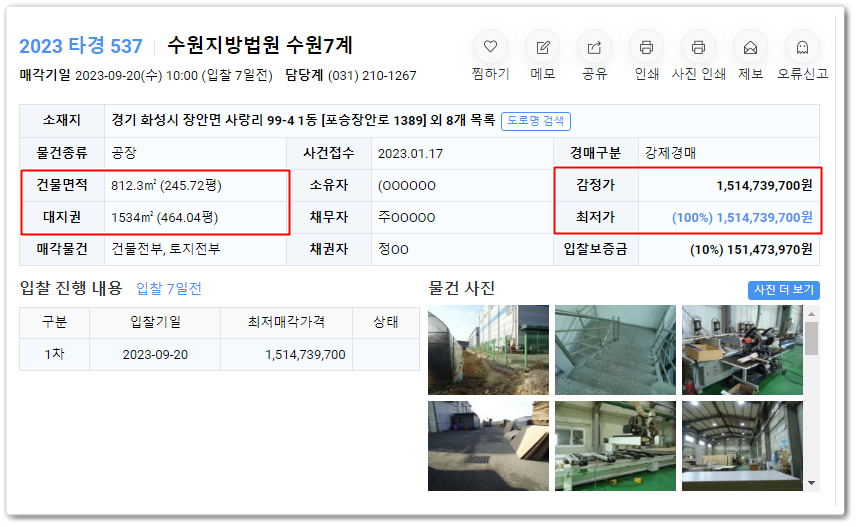The image size is (857, 527).
Task: Click the 입찰기일 column header
Action: point(155,323)
